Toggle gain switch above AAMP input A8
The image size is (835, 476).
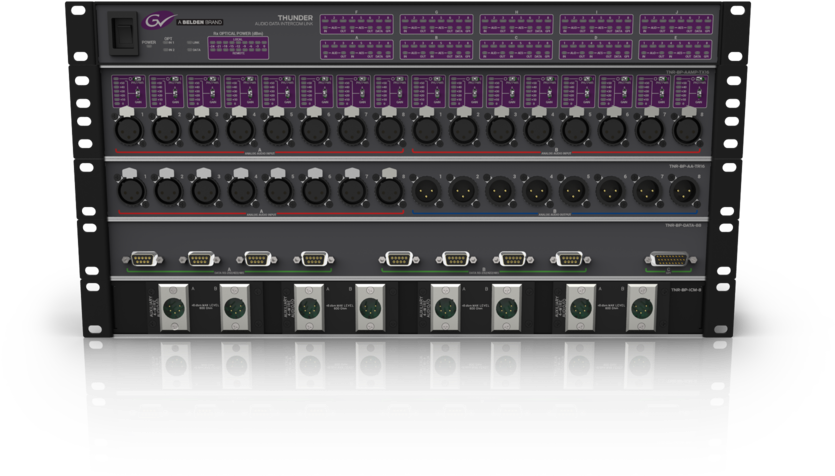click(x=400, y=93)
